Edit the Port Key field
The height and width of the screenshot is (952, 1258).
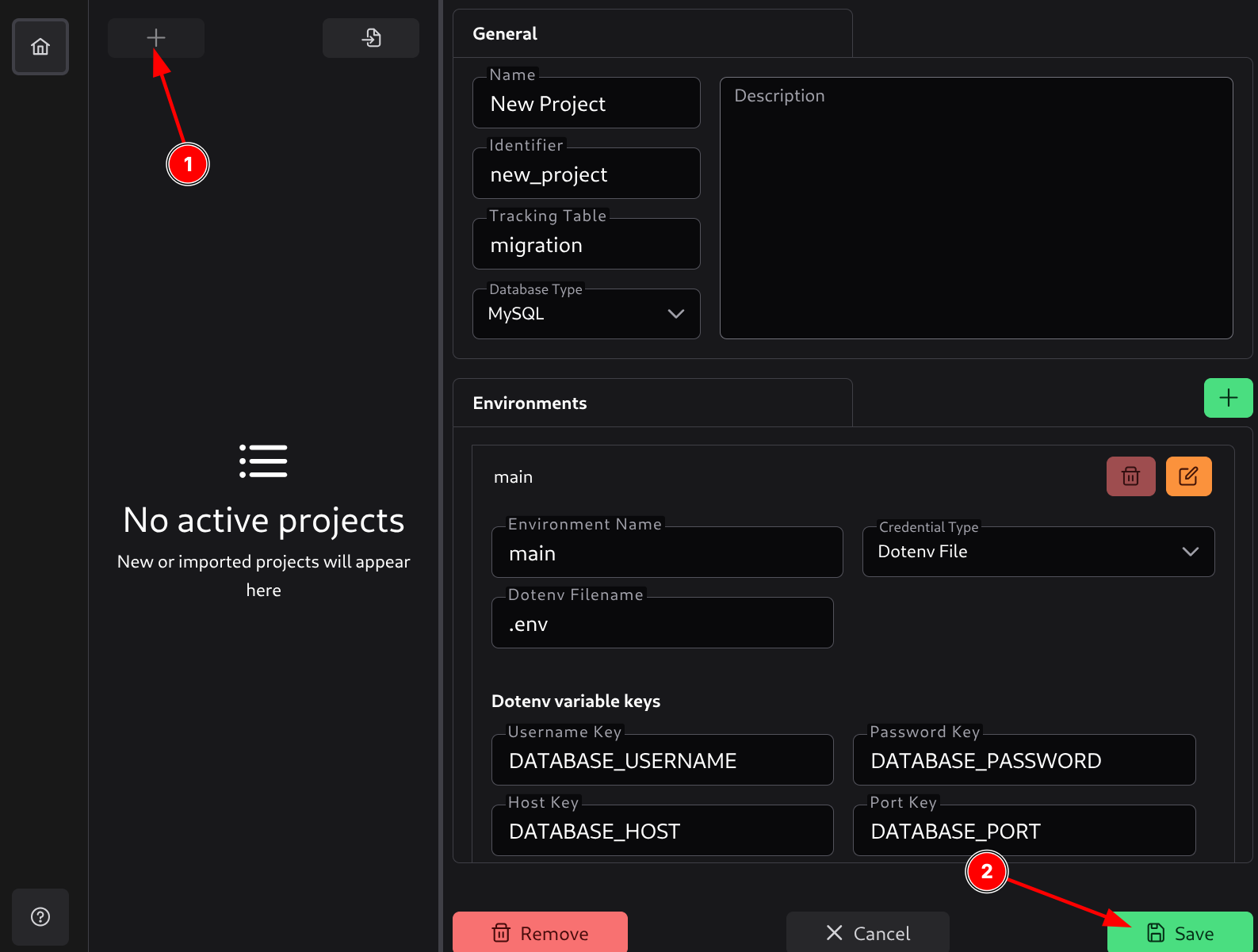coord(1024,831)
